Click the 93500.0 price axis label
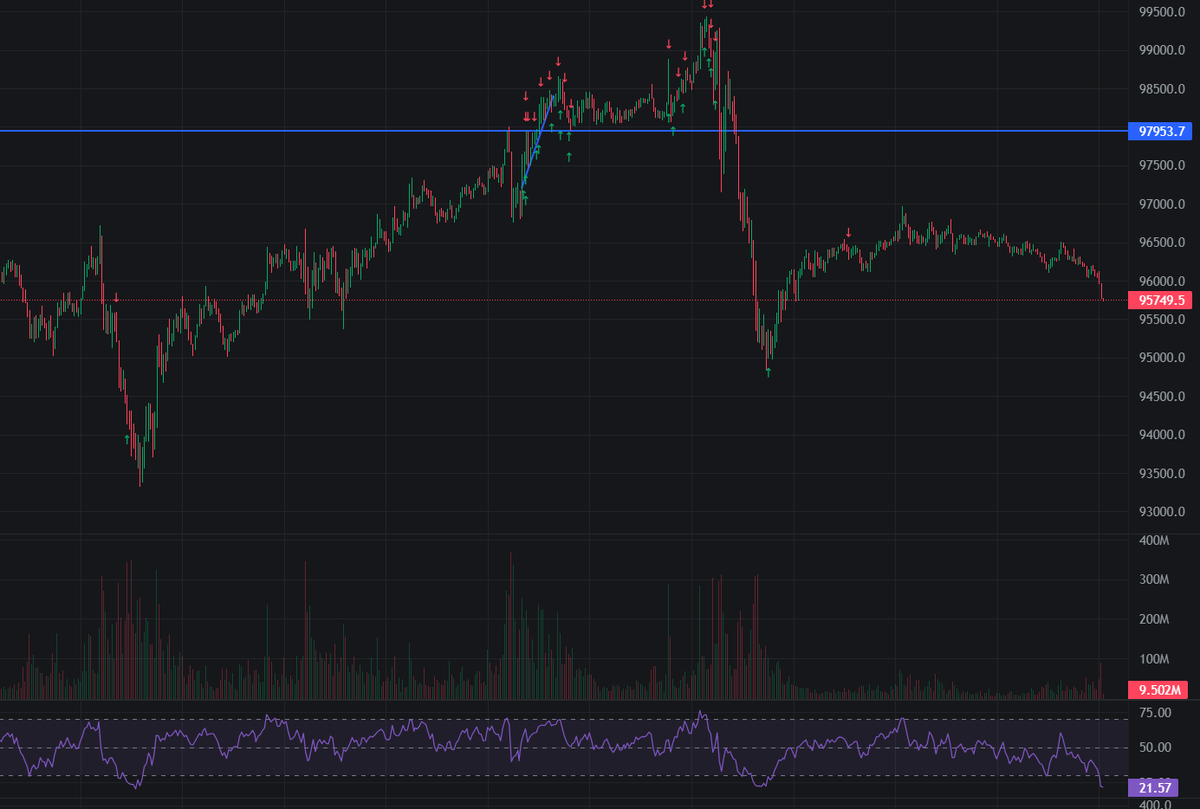 [1162, 474]
